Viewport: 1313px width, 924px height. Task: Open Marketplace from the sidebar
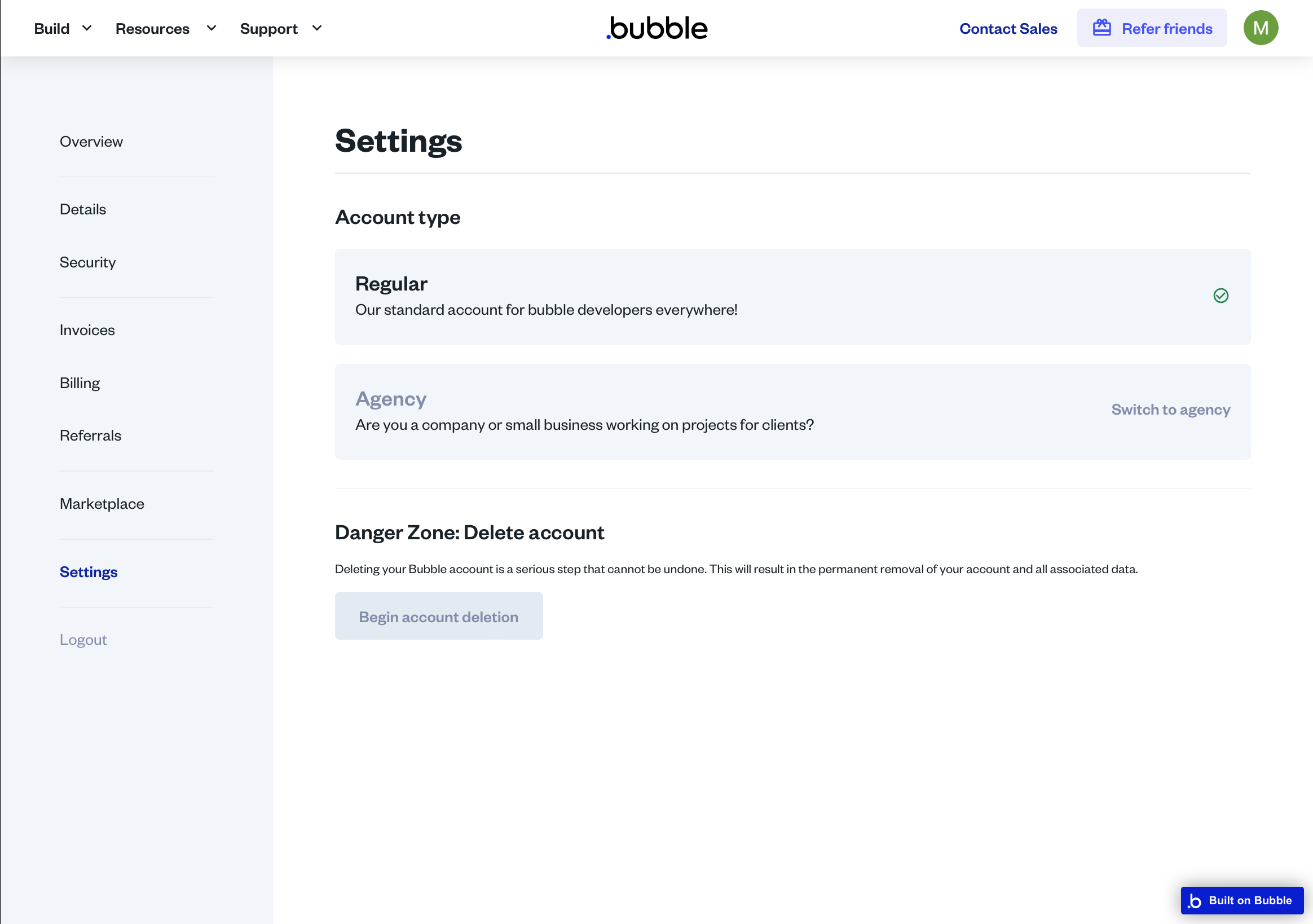point(102,504)
